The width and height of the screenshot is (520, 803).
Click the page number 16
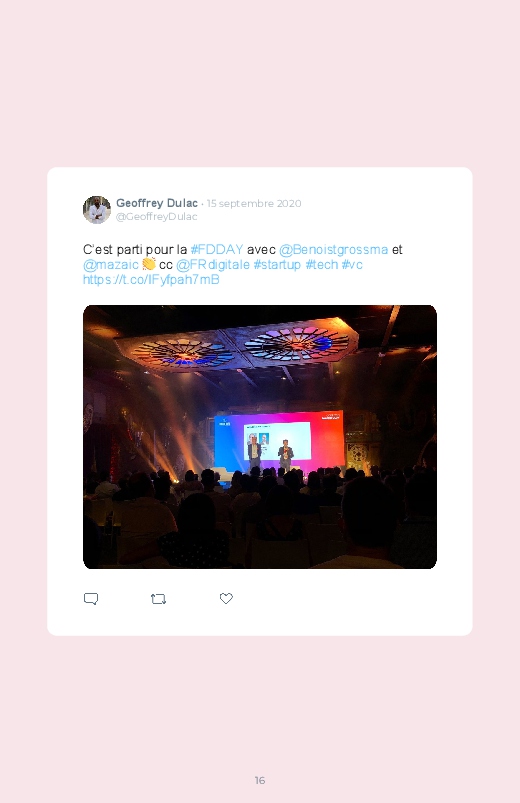pyautogui.click(x=260, y=780)
